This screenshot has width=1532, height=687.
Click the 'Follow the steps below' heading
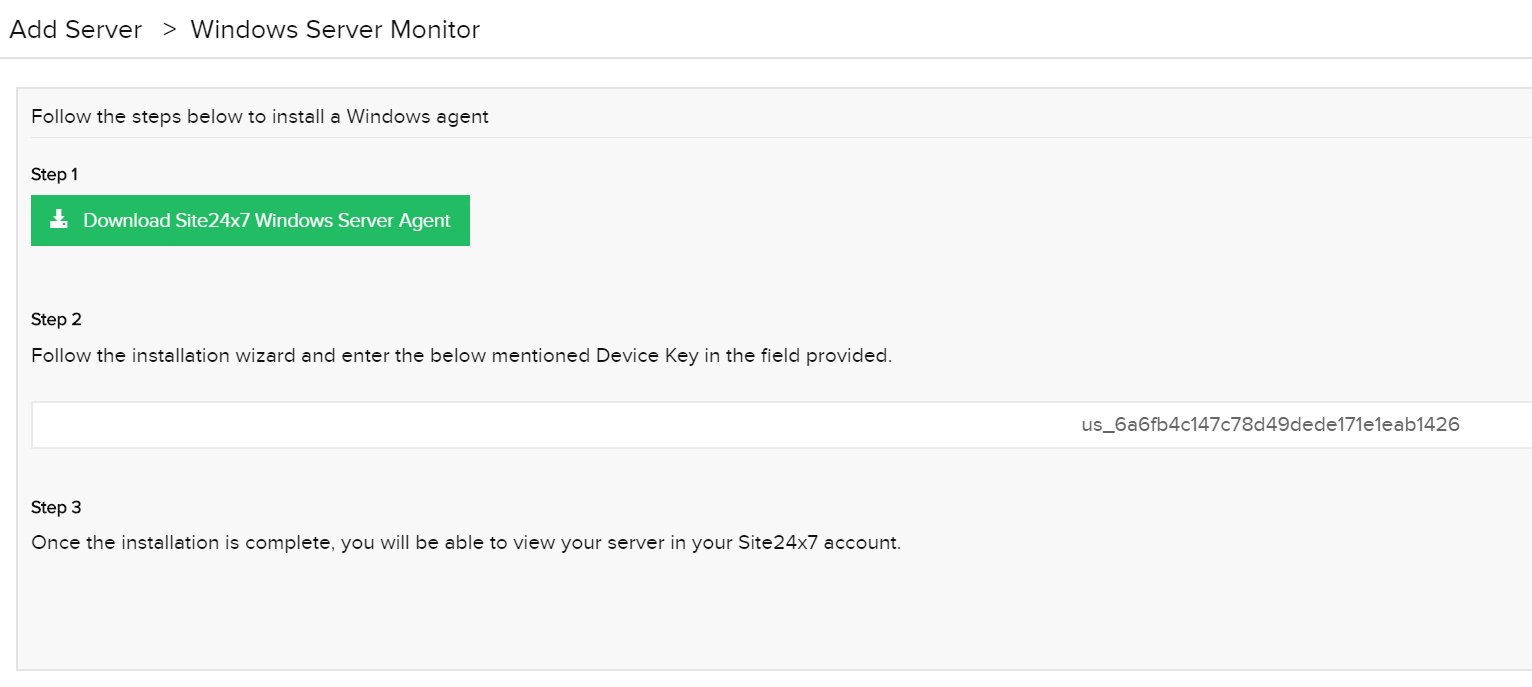[260, 117]
